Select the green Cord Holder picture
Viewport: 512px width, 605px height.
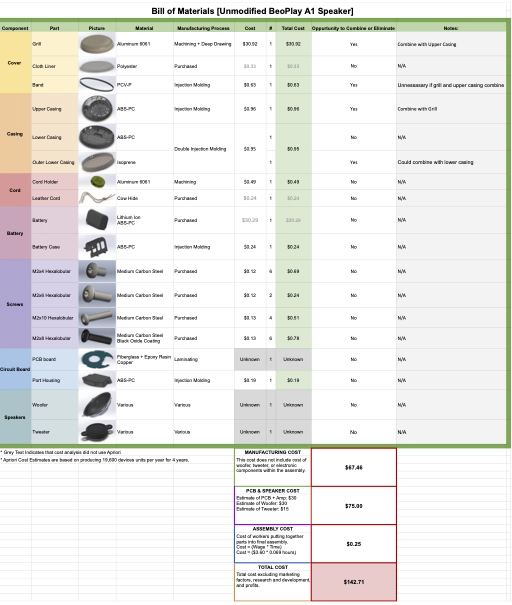pos(97,182)
